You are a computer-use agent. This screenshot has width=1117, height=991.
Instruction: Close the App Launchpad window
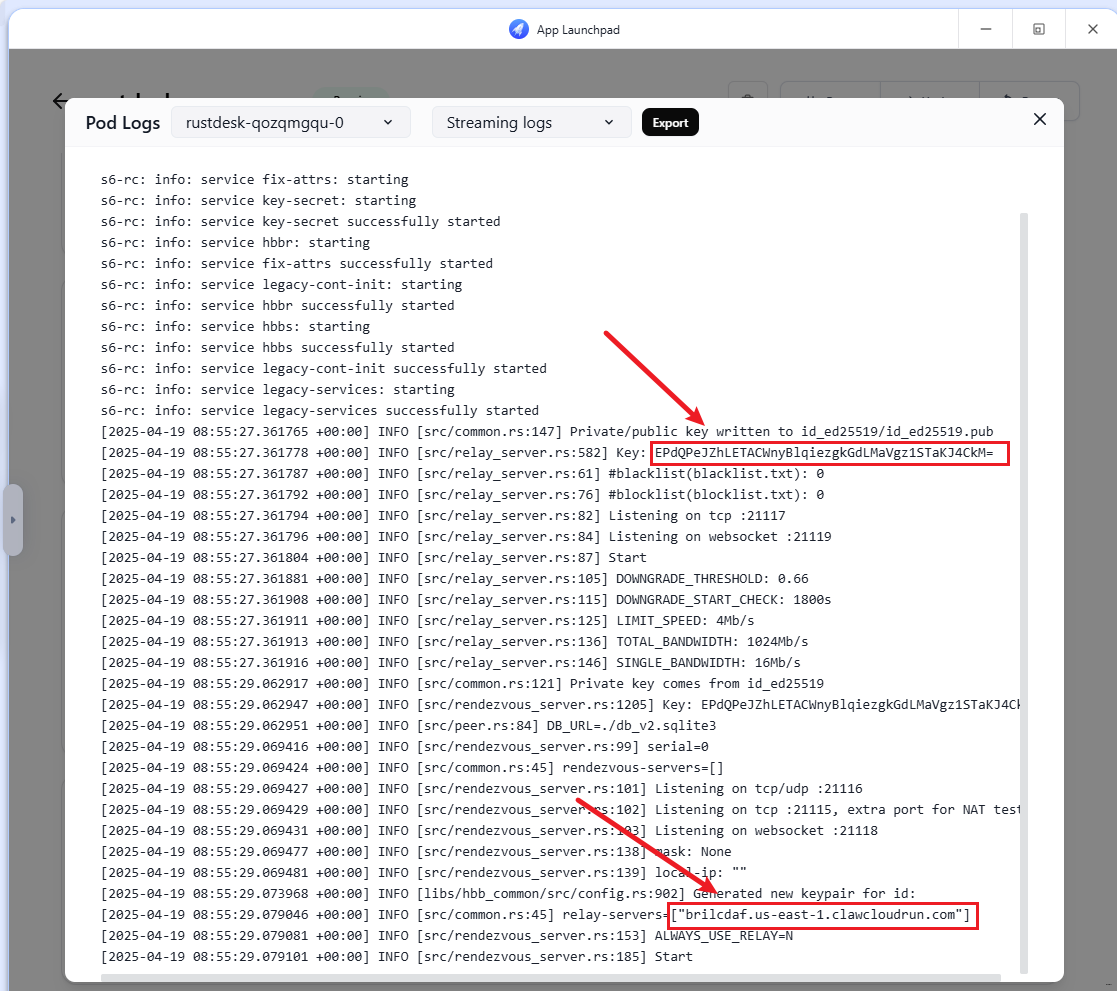click(x=1093, y=29)
